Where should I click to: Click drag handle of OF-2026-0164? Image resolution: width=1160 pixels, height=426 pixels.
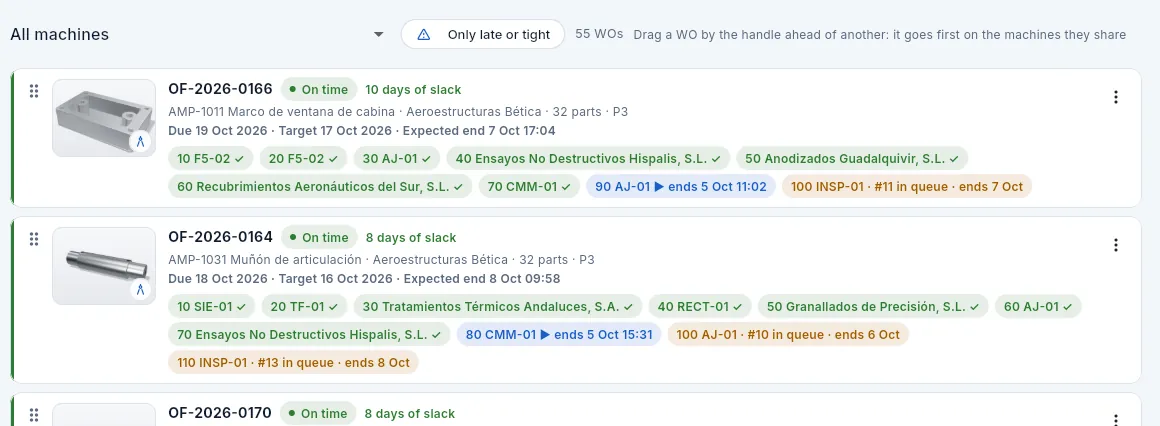click(x=33, y=239)
